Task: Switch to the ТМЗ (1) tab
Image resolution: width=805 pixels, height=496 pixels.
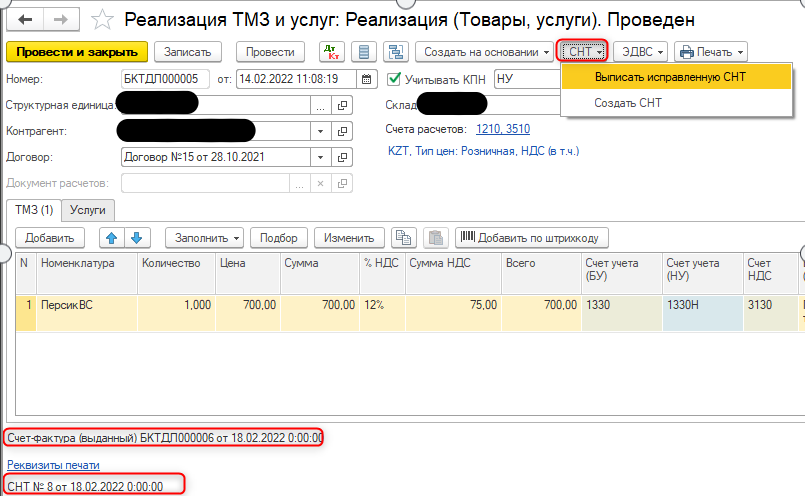Action: (x=34, y=210)
